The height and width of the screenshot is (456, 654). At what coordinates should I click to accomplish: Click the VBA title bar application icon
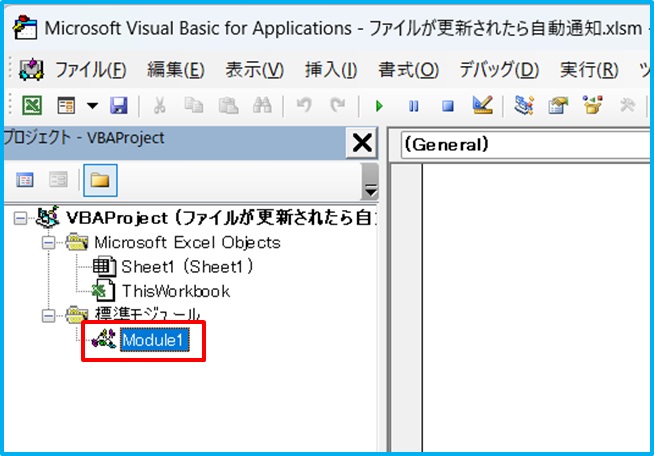(x=25, y=27)
